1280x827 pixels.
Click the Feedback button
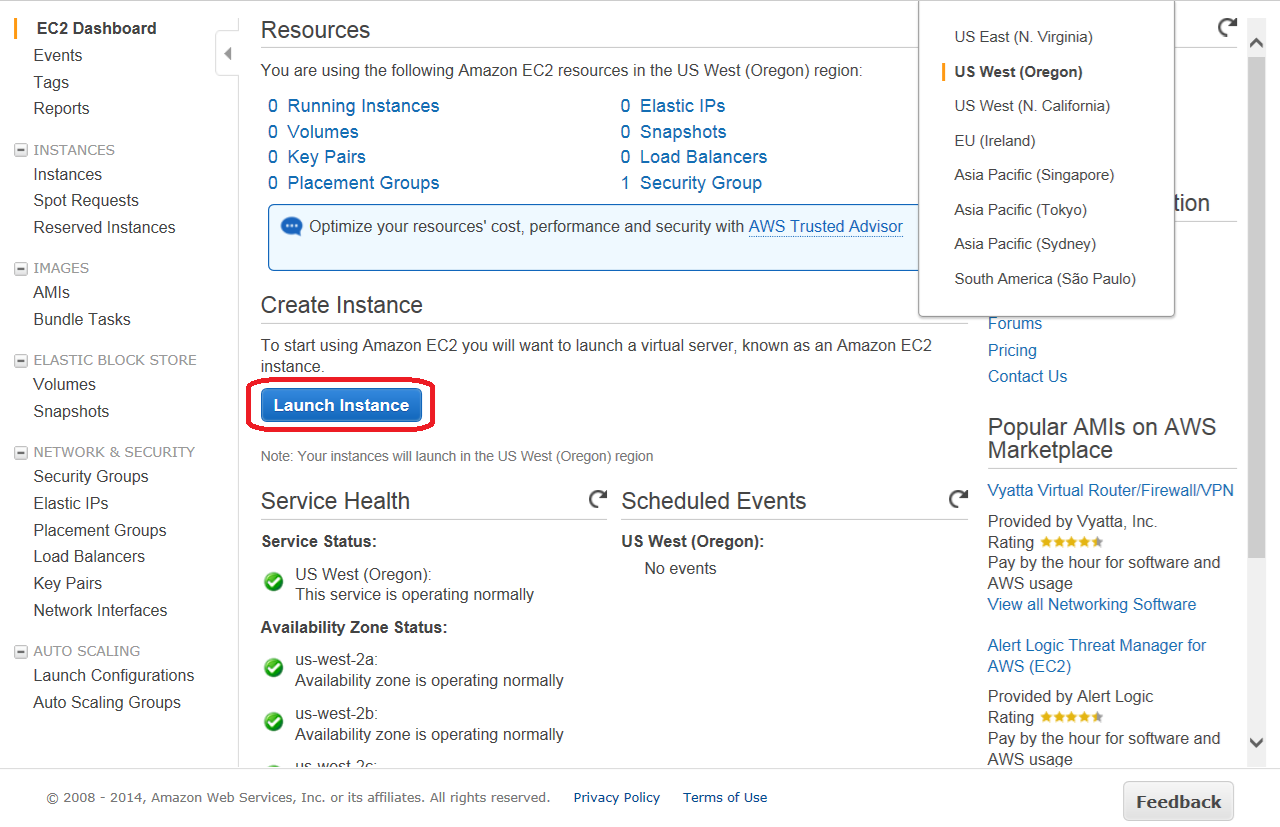pyautogui.click(x=1178, y=802)
